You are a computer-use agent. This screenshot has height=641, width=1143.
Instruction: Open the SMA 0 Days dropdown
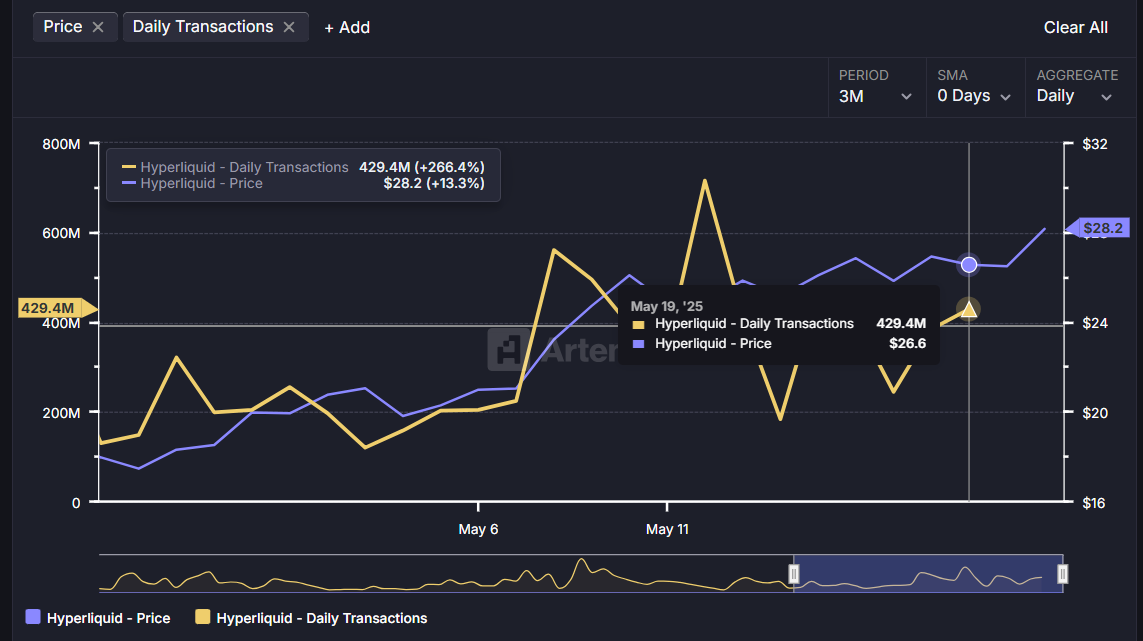[x=975, y=88]
